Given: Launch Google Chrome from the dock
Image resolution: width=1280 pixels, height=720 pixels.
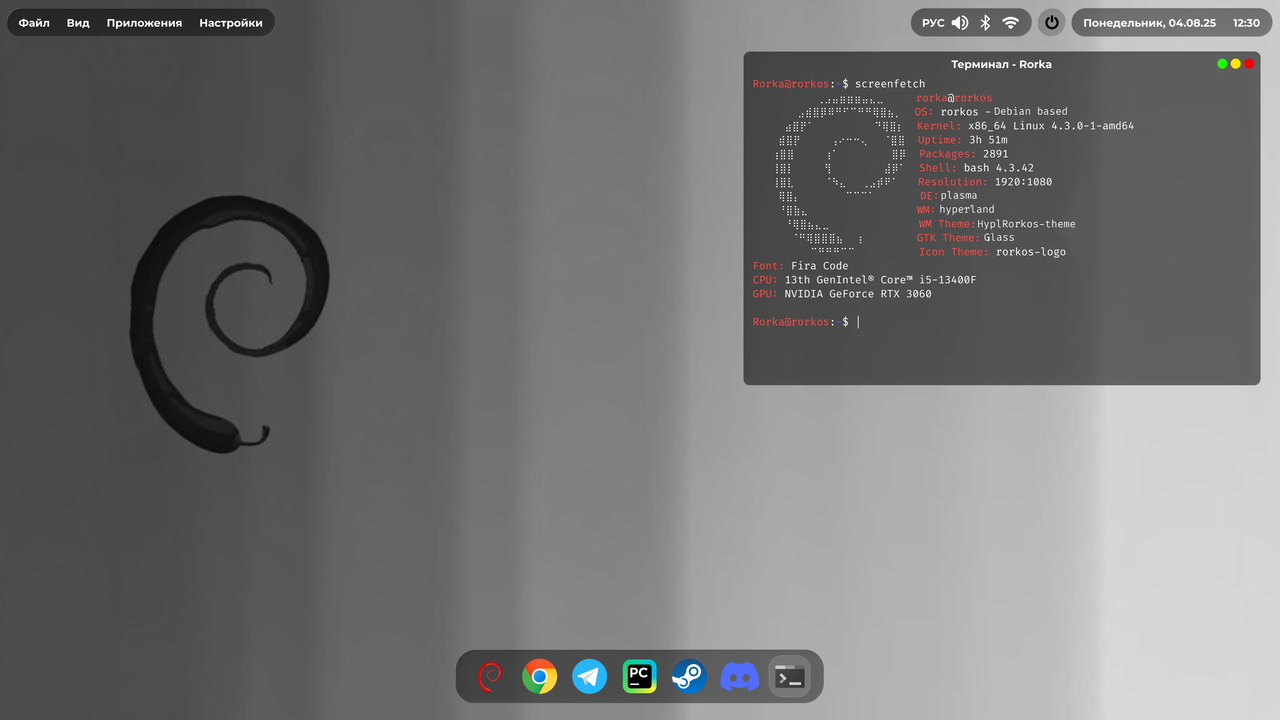Looking at the screenshot, I should (540, 677).
